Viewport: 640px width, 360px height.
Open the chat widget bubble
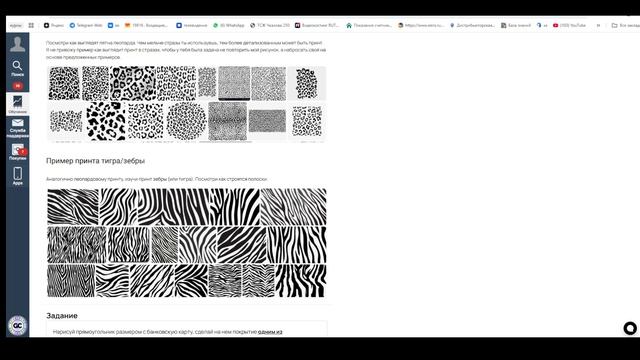(x=630, y=328)
